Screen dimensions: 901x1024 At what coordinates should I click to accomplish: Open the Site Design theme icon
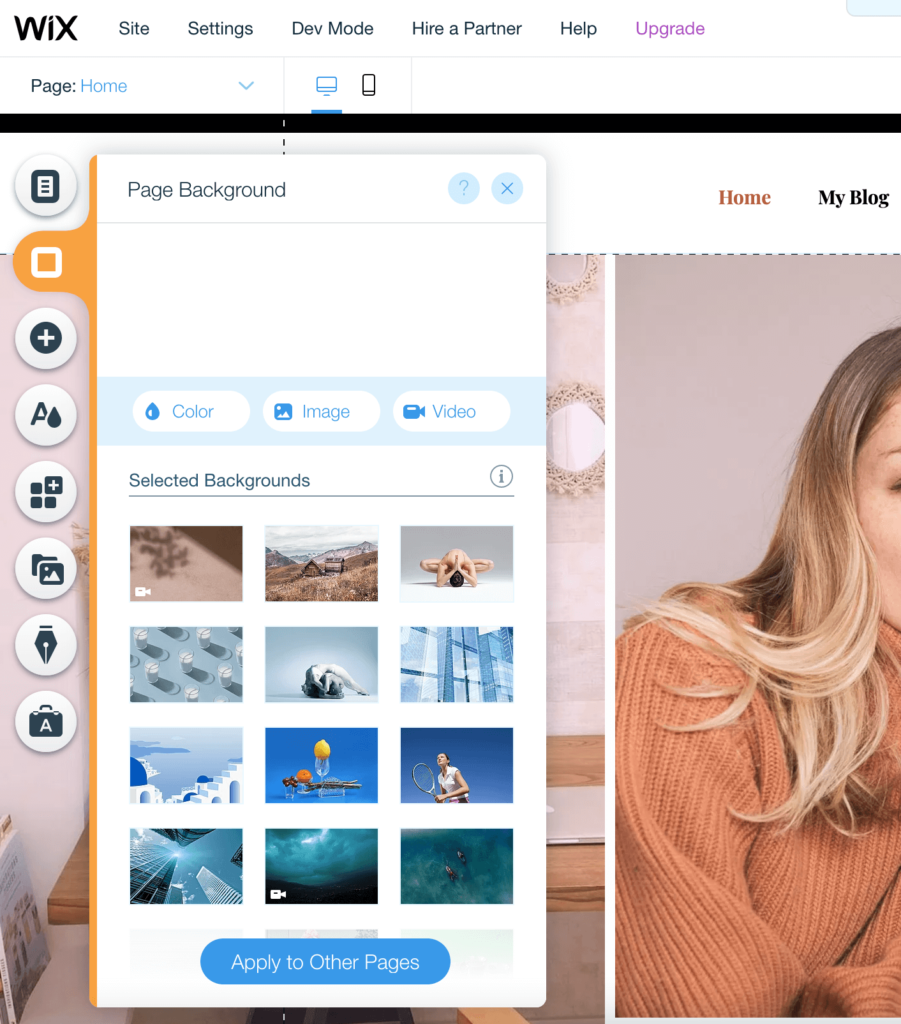(x=46, y=415)
